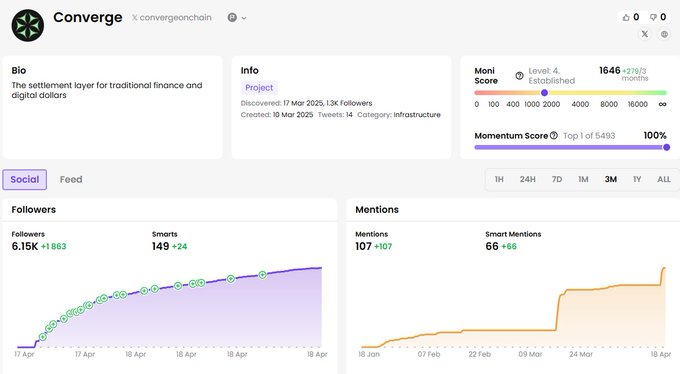Choose the 1Y time range option
The image size is (680, 374).
637,179
